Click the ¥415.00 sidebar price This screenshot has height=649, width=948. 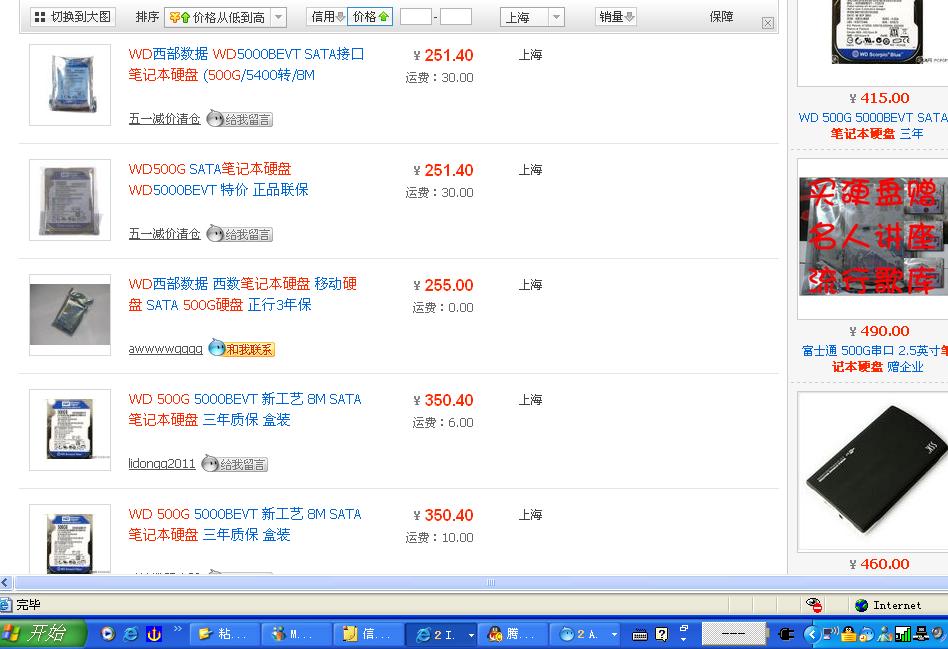tap(879, 98)
